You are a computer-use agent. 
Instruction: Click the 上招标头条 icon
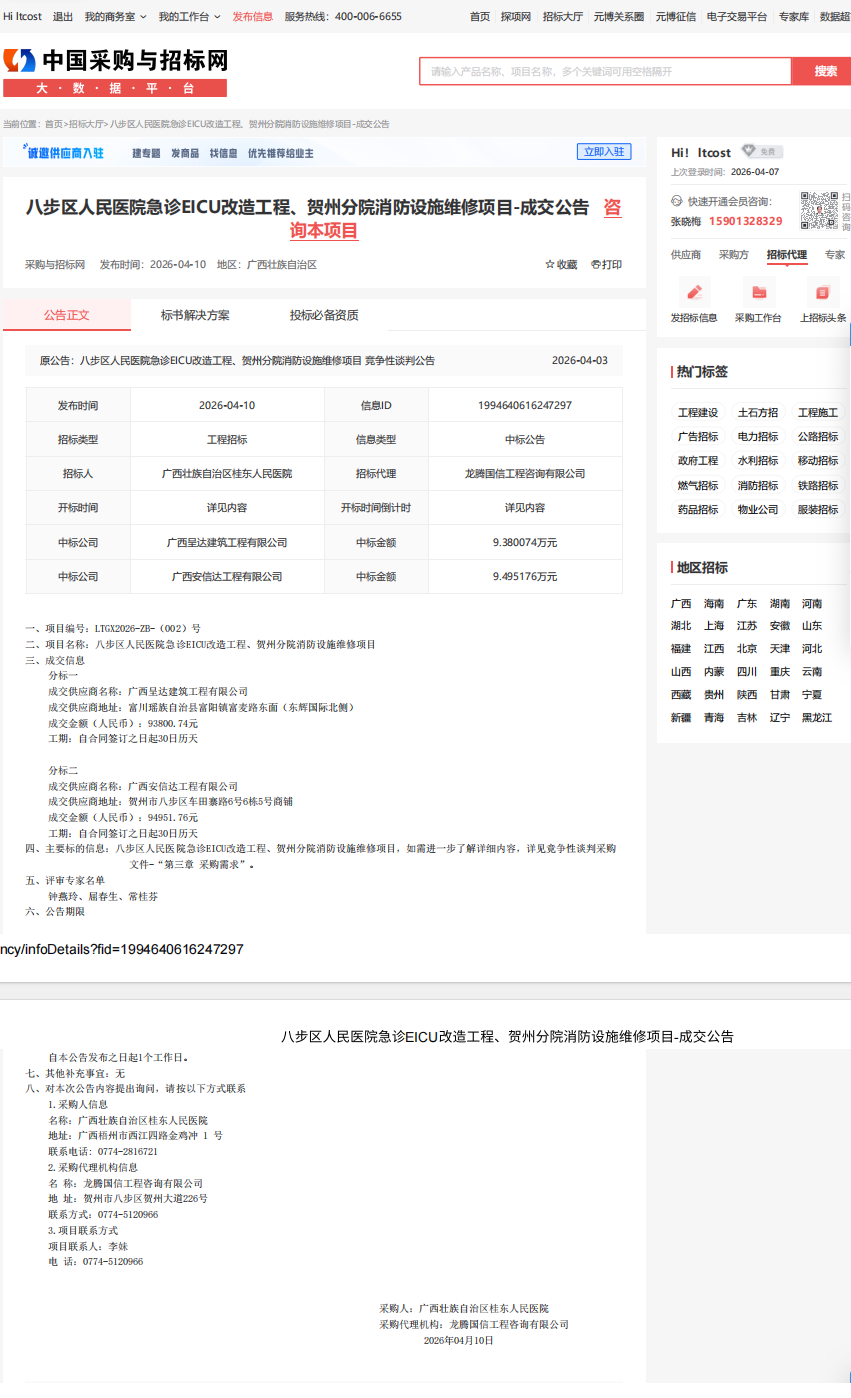822,292
